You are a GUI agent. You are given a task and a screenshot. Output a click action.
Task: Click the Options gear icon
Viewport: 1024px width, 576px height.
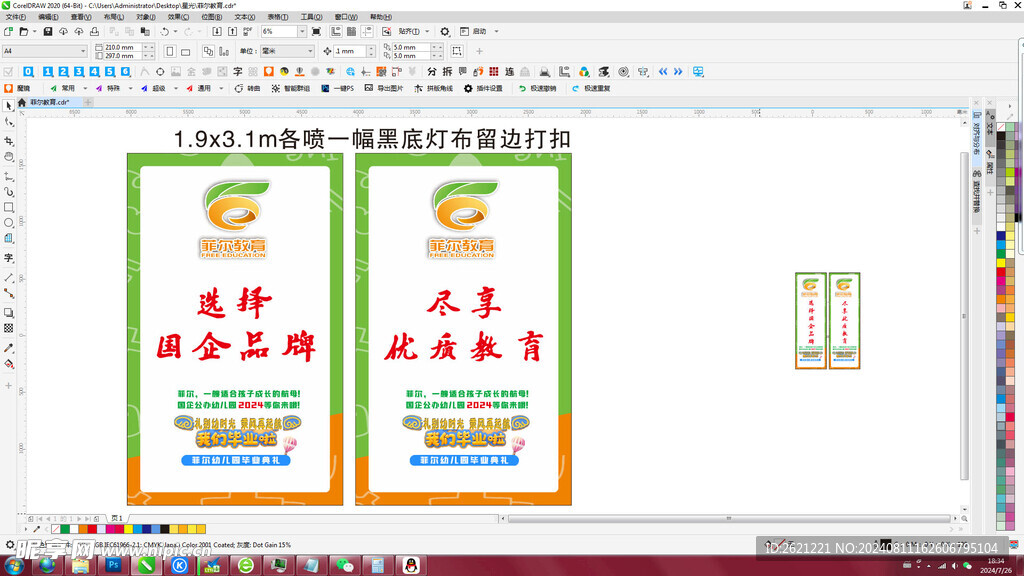coord(445,31)
